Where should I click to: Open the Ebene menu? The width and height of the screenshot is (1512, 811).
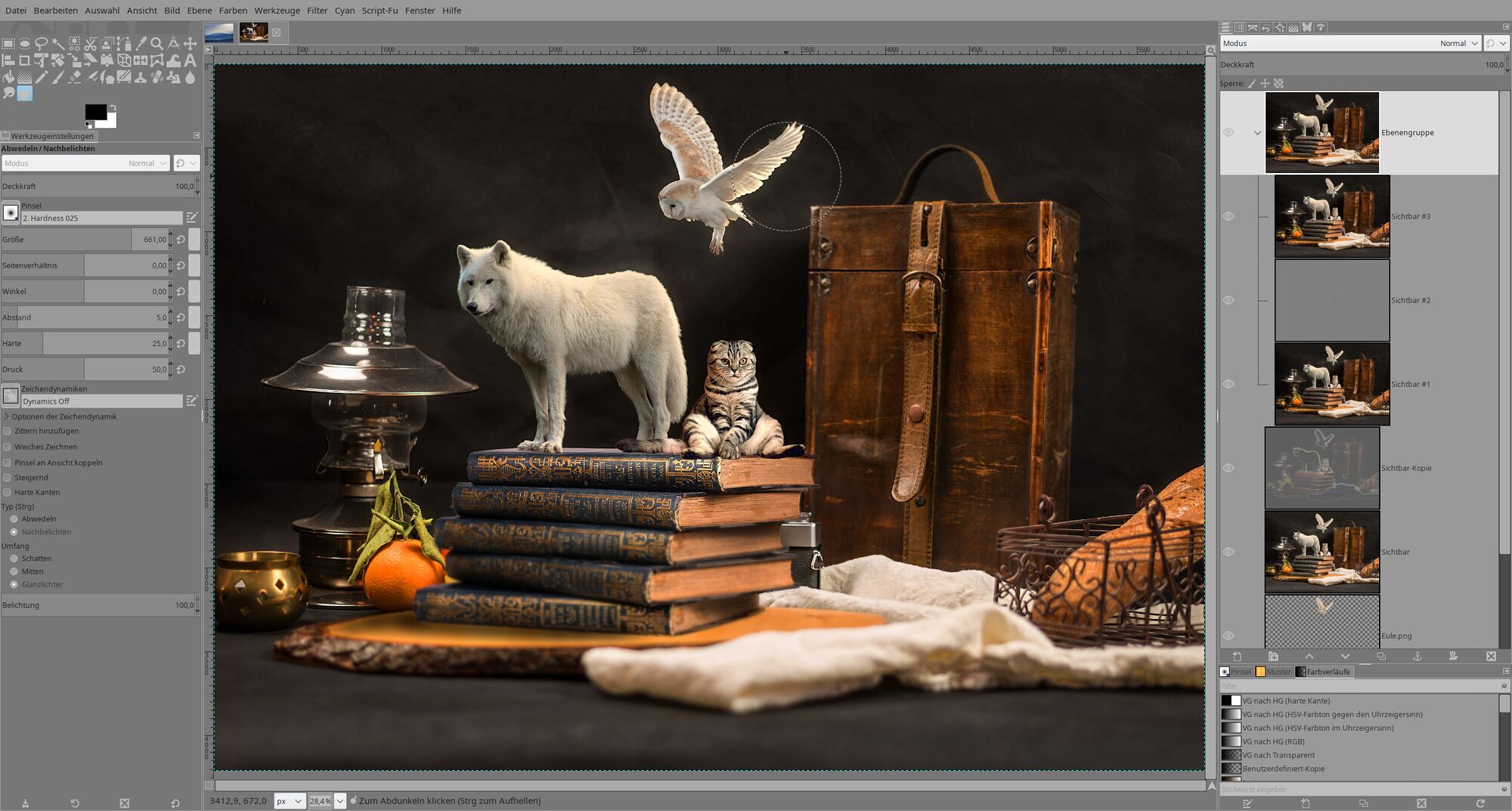tap(200, 11)
